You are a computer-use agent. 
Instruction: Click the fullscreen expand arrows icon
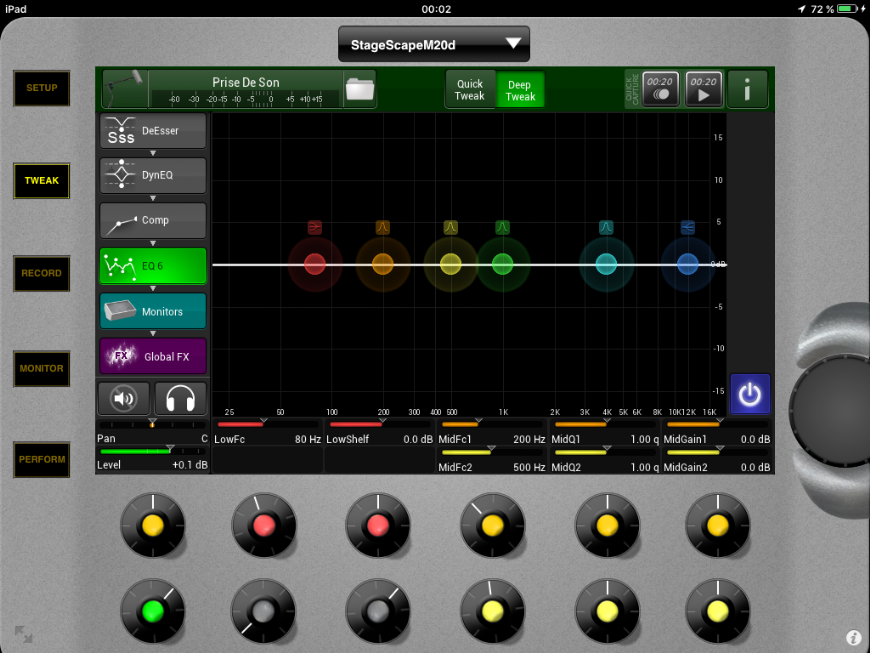click(23, 634)
